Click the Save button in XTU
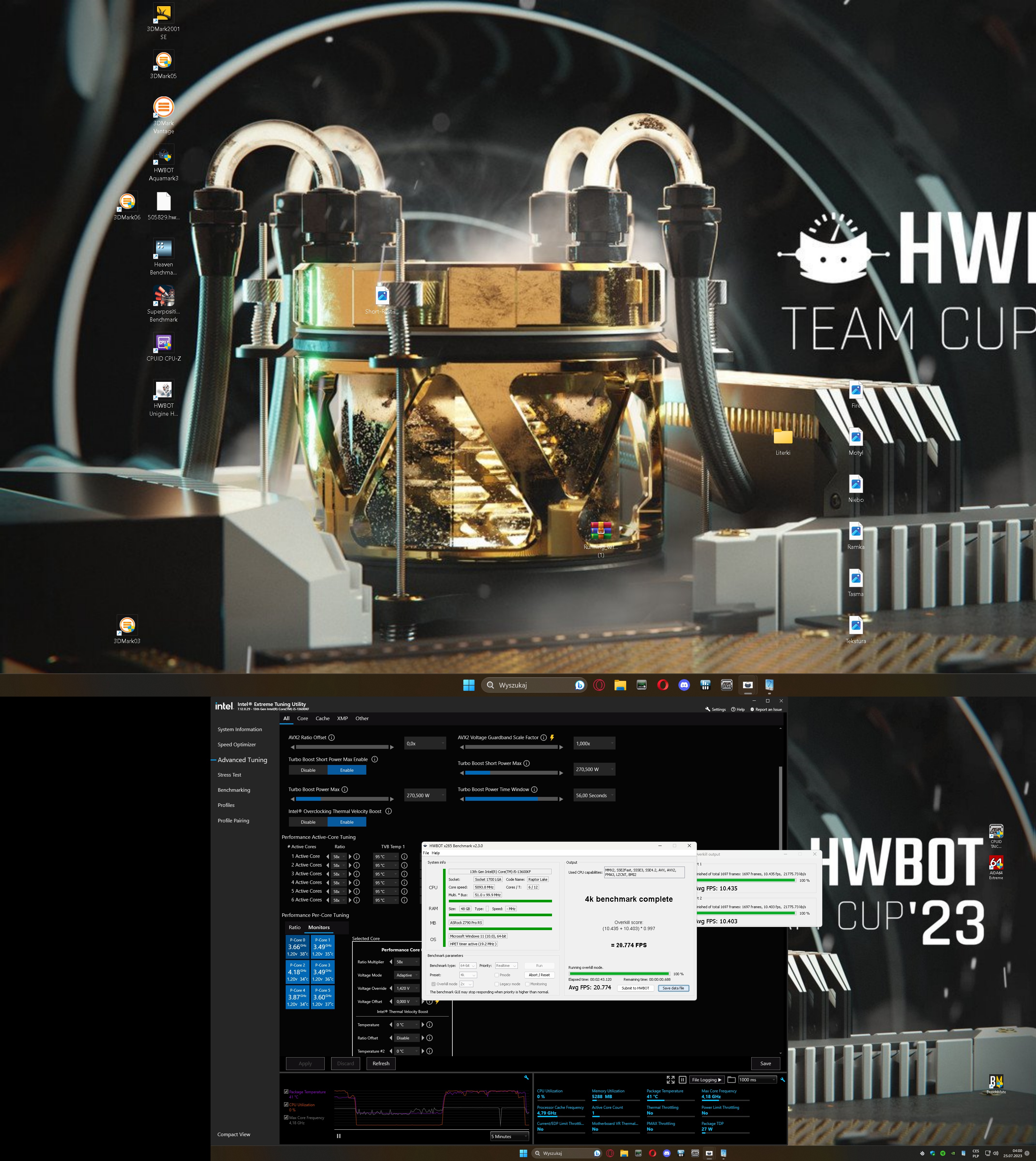Screen dimensions: 1036x1161 [765, 1064]
